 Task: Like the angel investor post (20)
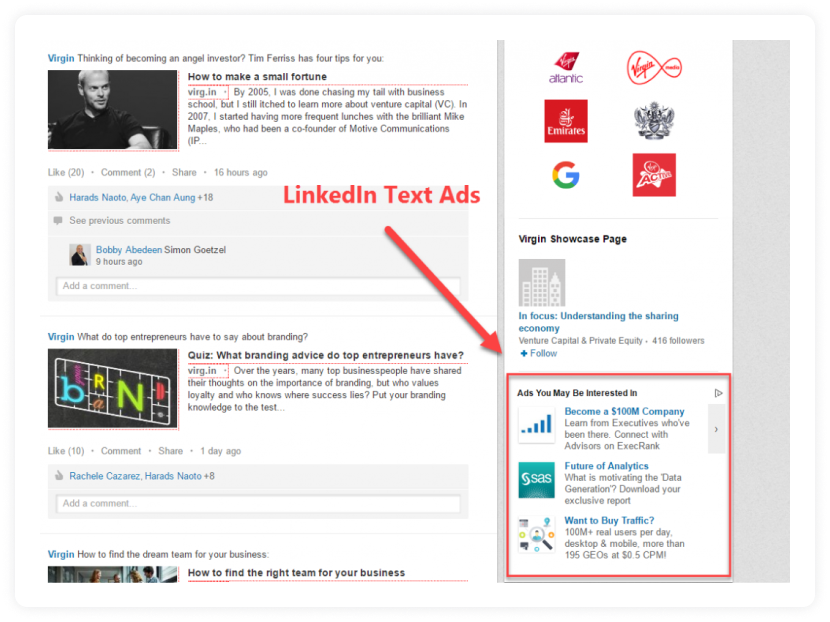click(x=66, y=173)
